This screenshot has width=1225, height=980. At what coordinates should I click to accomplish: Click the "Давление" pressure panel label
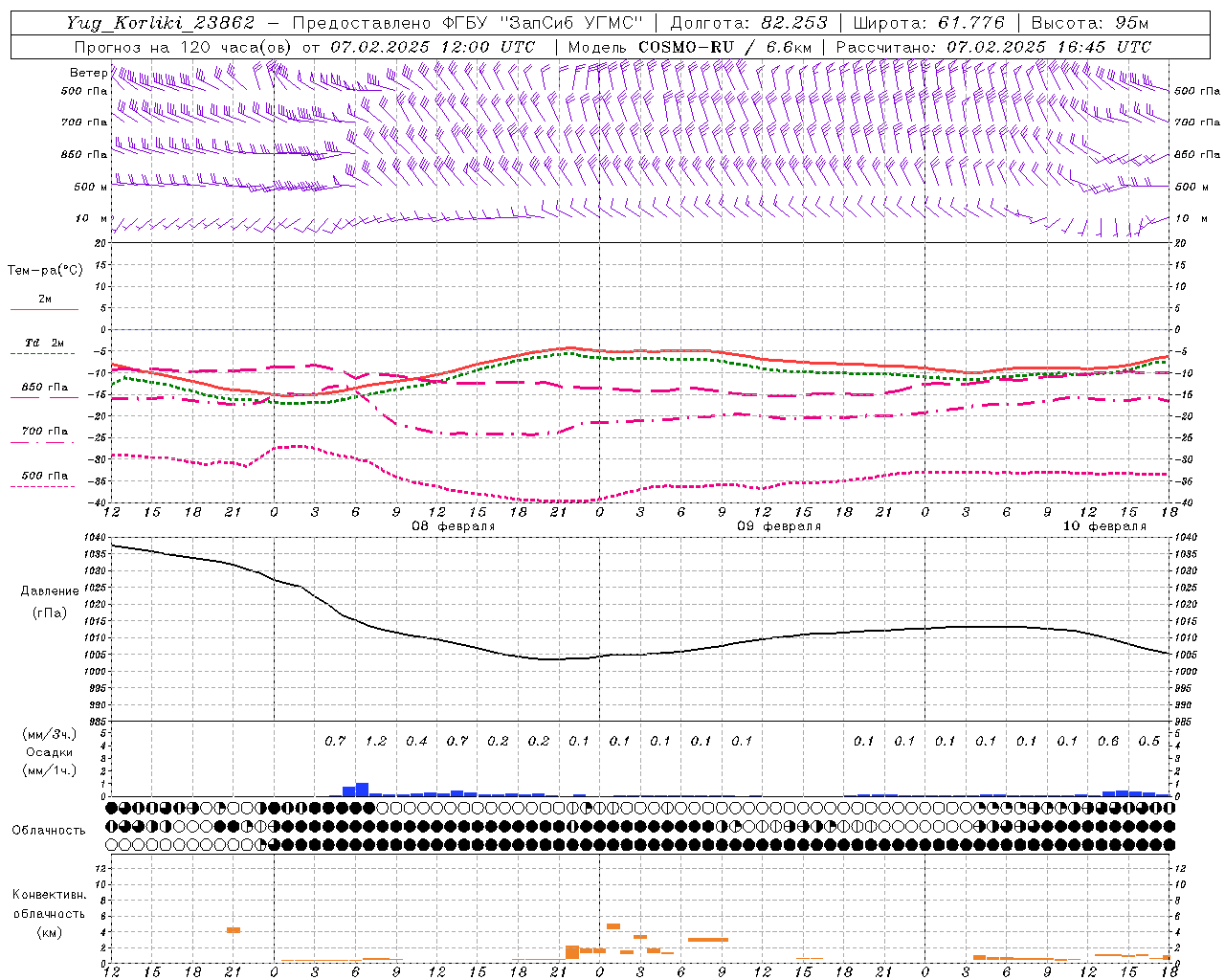[50, 591]
